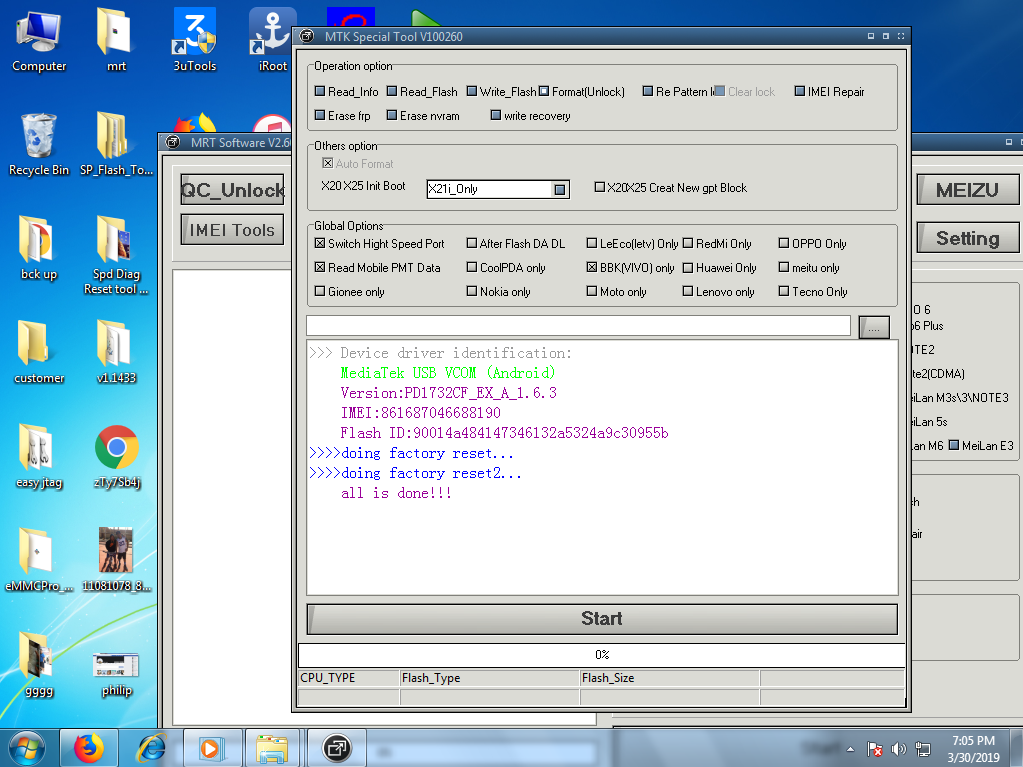The height and width of the screenshot is (767, 1023).
Task: Open the mrt folder icon
Action: click(x=116, y=40)
